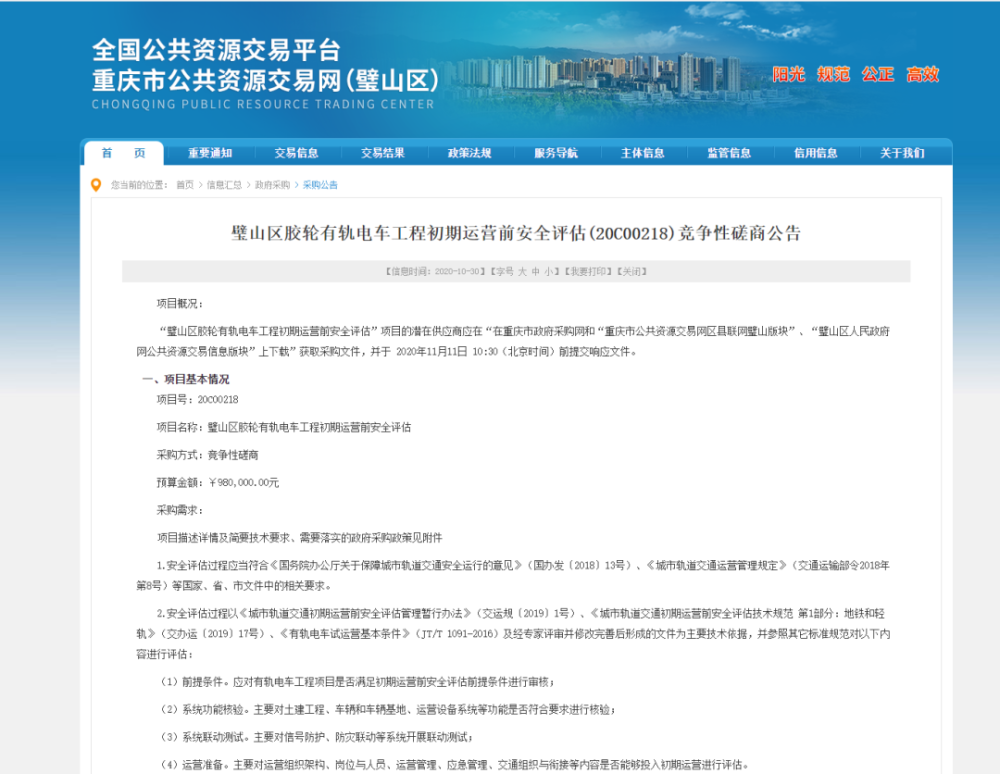Click the 项目名称 line in the article
Screen dimensions: 1000x774
pyautogui.click(x=284, y=427)
